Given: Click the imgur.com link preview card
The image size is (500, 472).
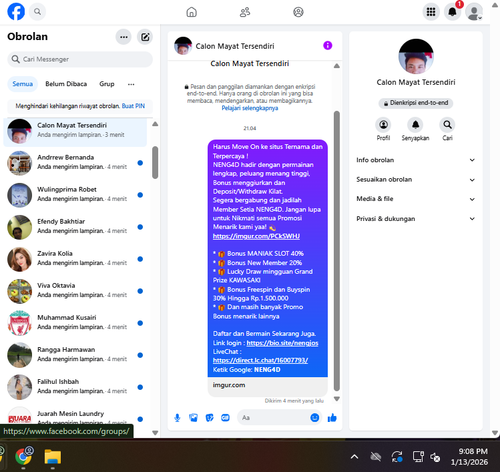Looking at the screenshot, I should (268, 386).
